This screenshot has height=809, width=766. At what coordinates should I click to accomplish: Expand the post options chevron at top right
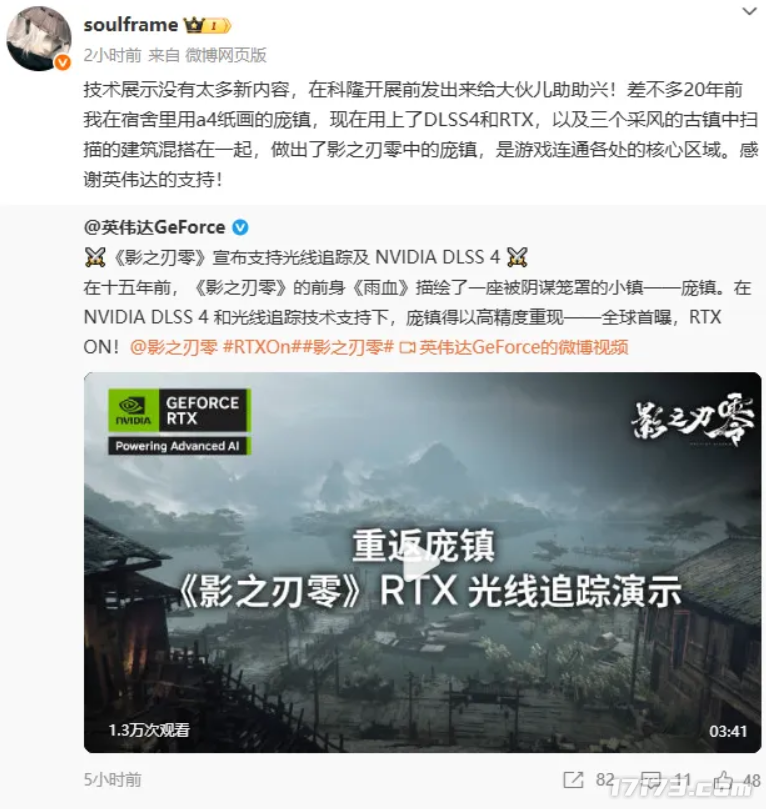tap(749, 11)
